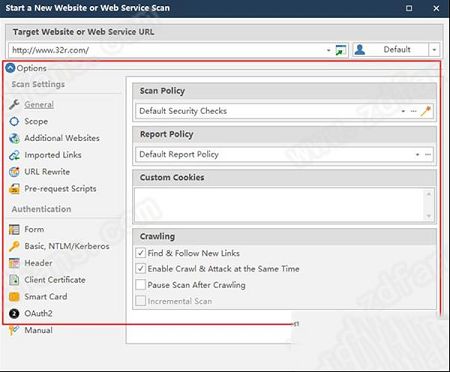Image resolution: width=450 pixels, height=372 pixels.
Task: Maximize the scan dialog window
Action: 409,8
